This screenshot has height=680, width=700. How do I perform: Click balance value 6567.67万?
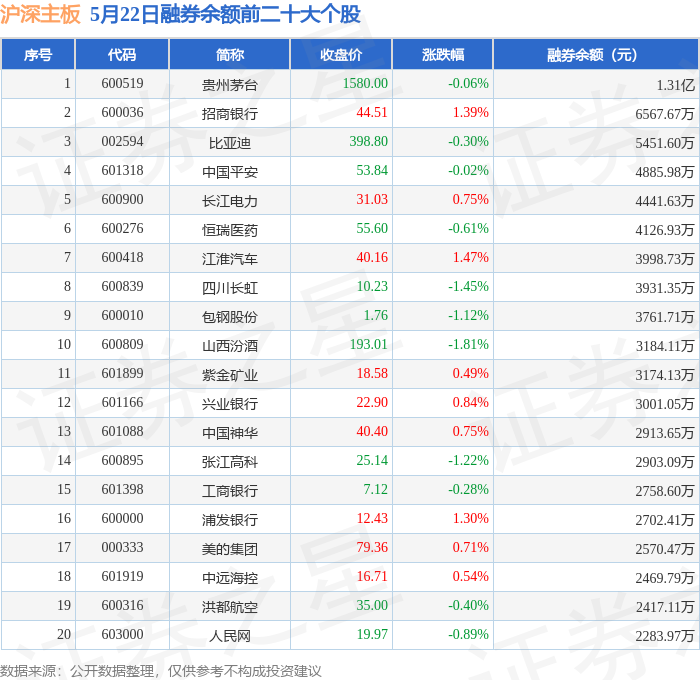click(x=665, y=114)
